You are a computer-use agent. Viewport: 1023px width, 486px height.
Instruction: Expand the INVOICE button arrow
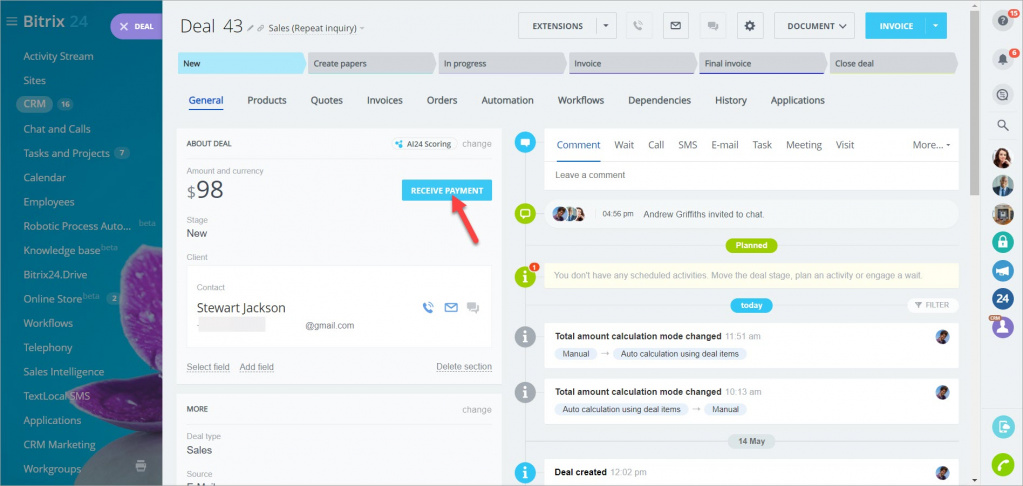936,26
